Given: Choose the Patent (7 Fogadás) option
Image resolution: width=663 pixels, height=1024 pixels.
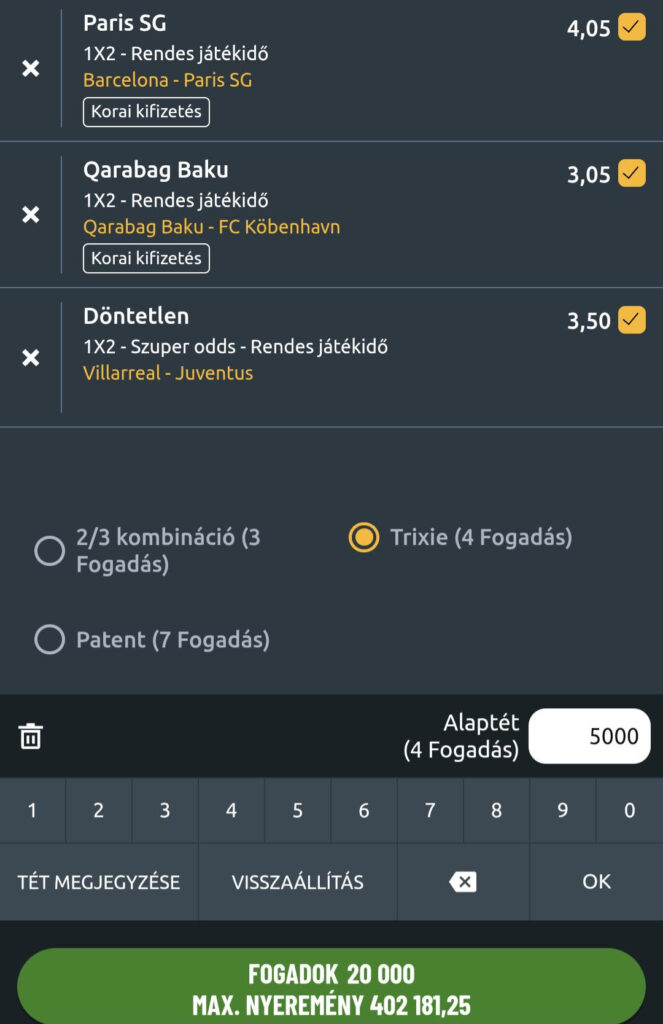Looking at the screenshot, I should click(x=50, y=639).
